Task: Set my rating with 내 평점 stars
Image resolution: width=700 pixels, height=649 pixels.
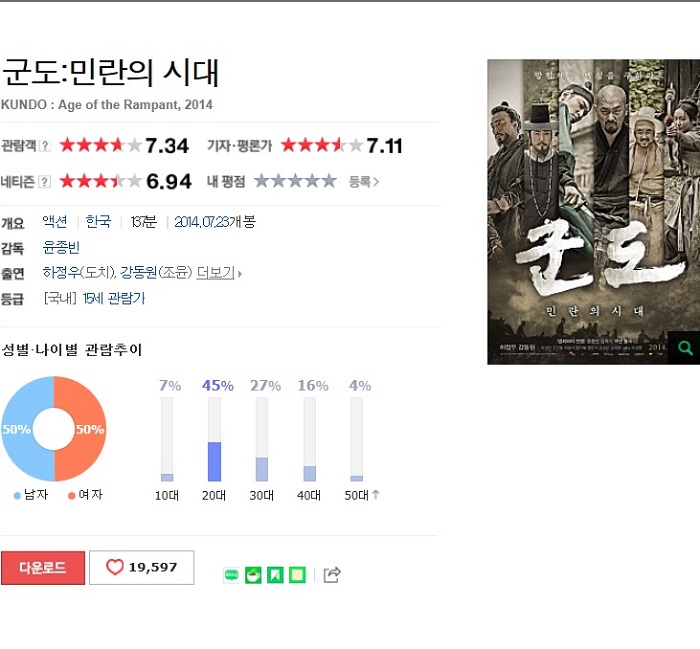Action: pyautogui.click(x=295, y=181)
